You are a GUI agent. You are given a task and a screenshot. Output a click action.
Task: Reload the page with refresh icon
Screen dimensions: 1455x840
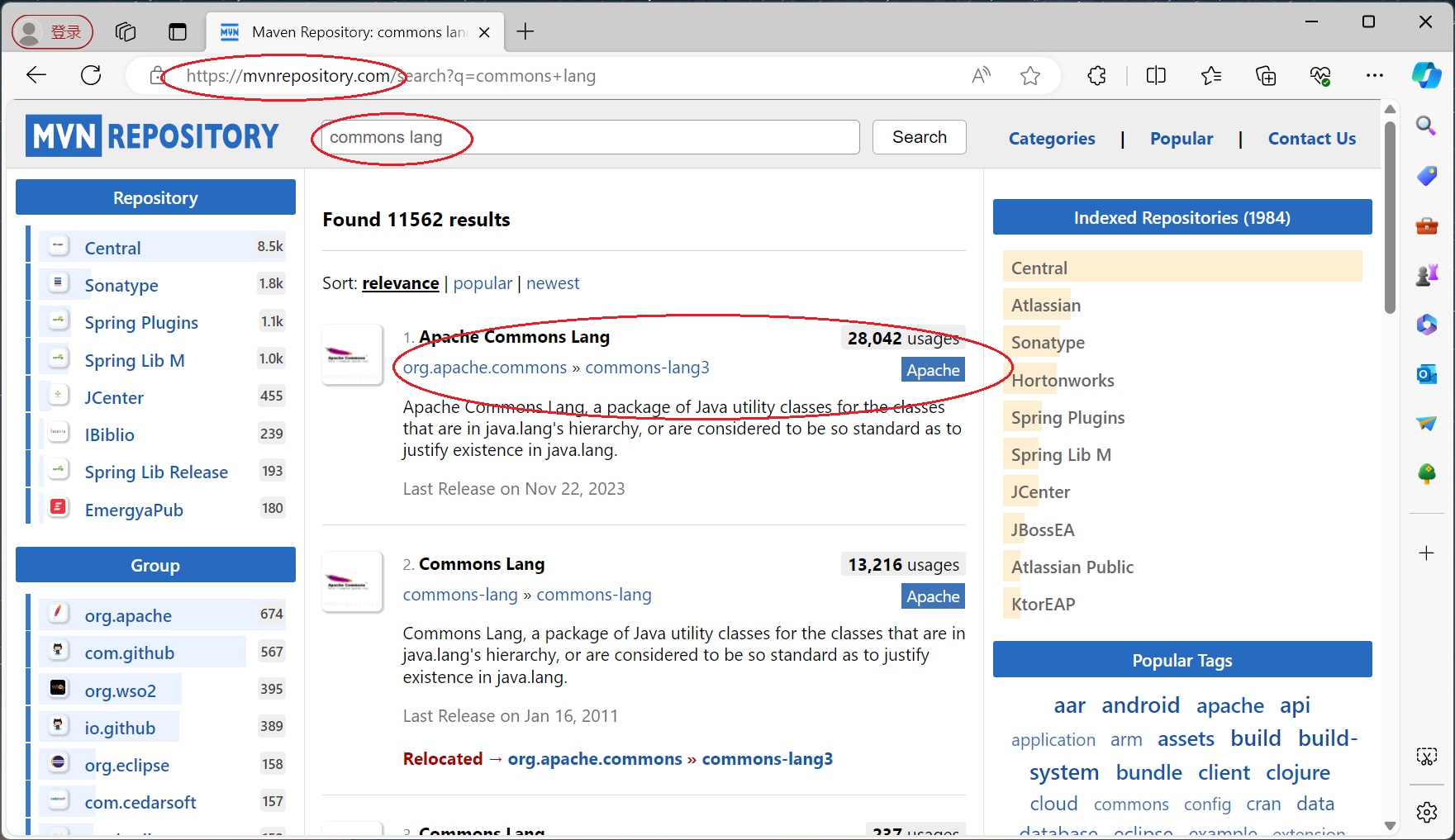91,75
